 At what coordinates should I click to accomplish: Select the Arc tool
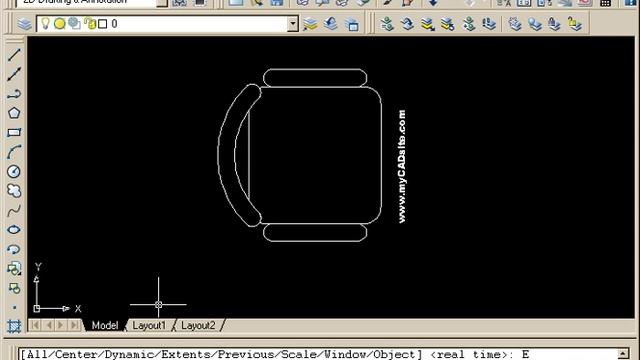coord(14,152)
